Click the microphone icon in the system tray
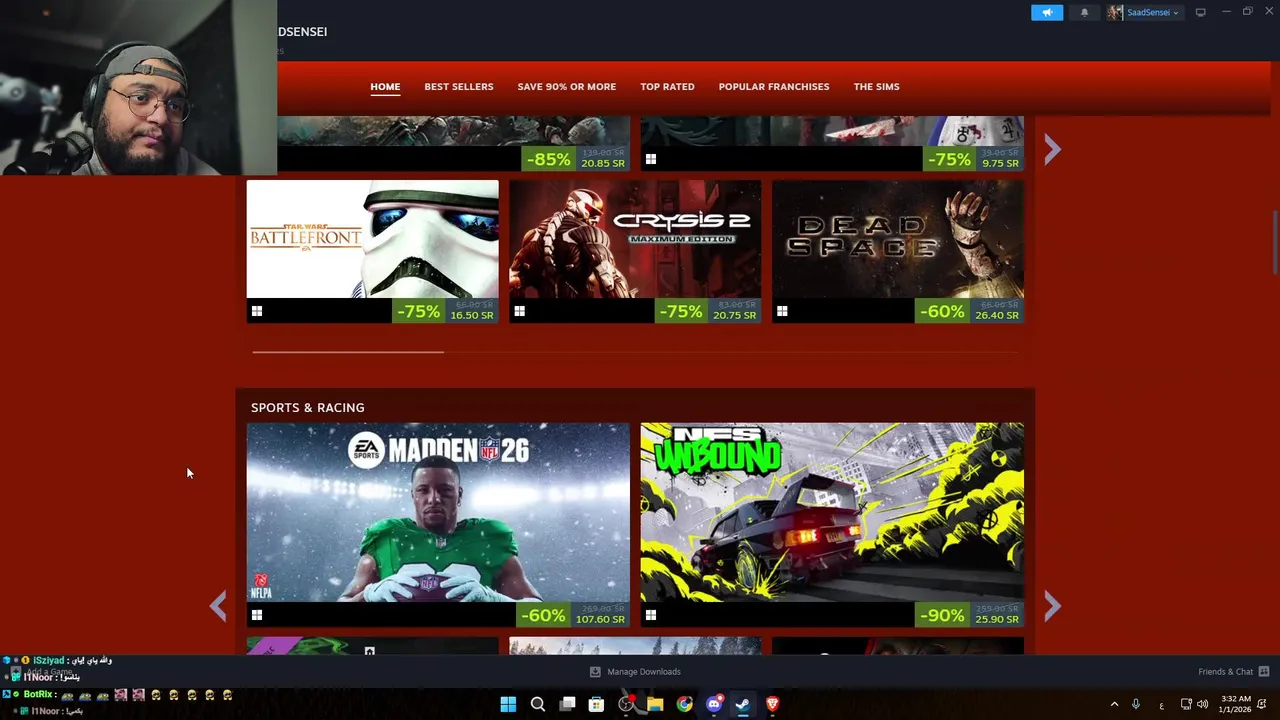Image resolution: width=1280 pixels, height=720 pixels. pyautogui.click(x=1135, y=704)
